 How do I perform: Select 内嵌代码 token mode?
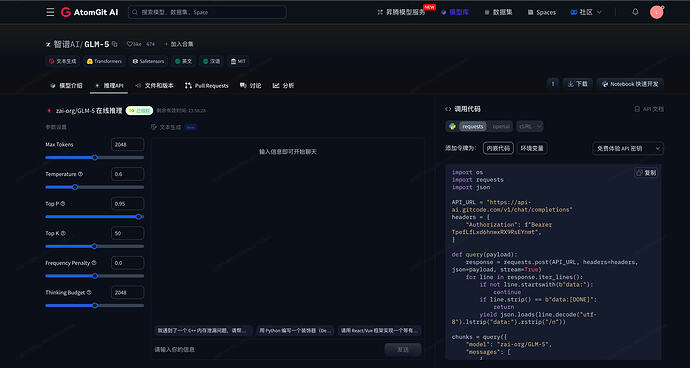click(x=498, y=148)
